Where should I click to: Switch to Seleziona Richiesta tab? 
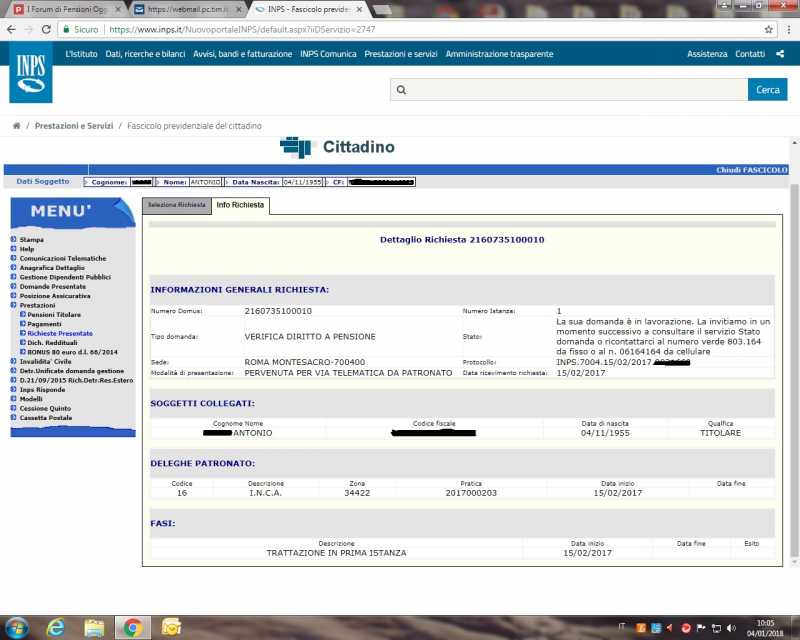[x=177, y=205]
